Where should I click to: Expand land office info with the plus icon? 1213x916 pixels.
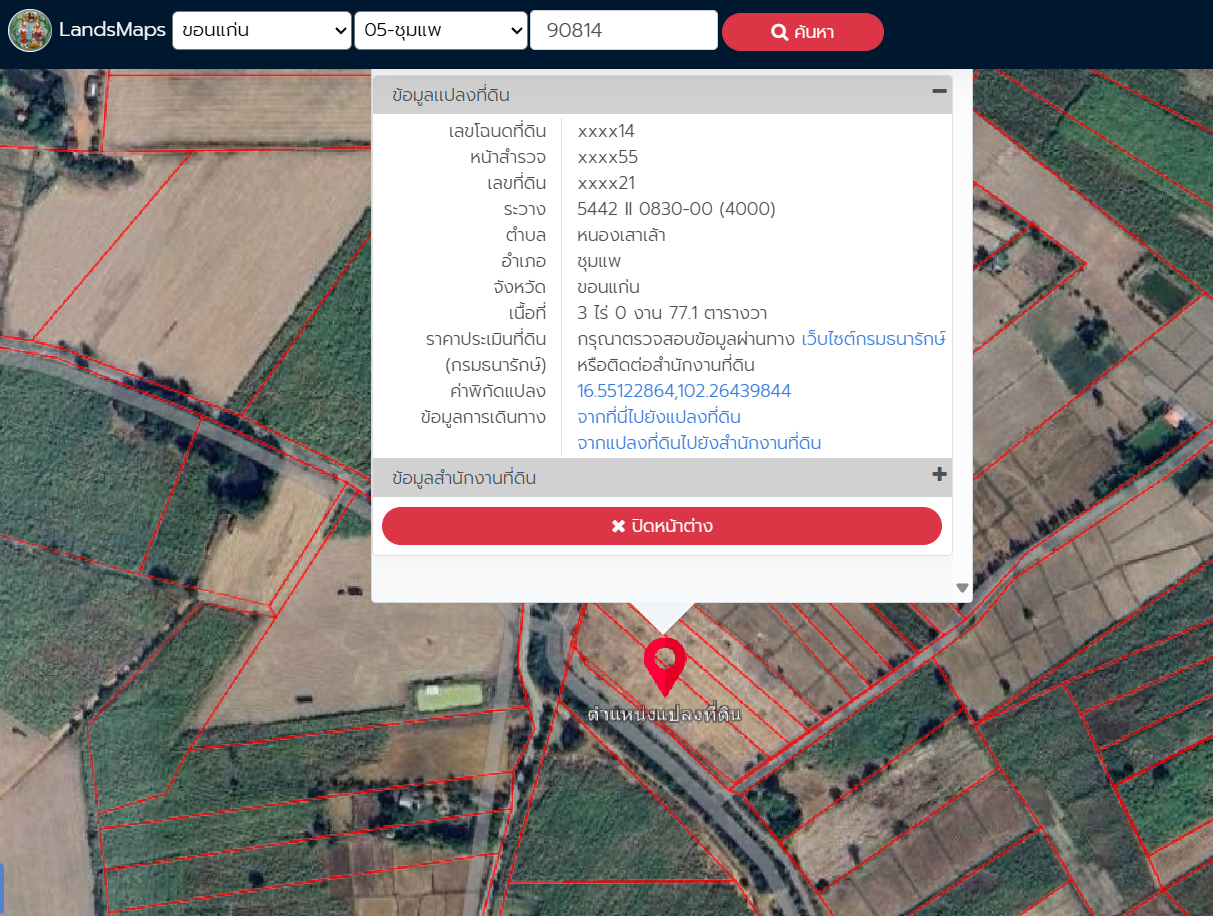pyautogui.click(x=939, y=475)
